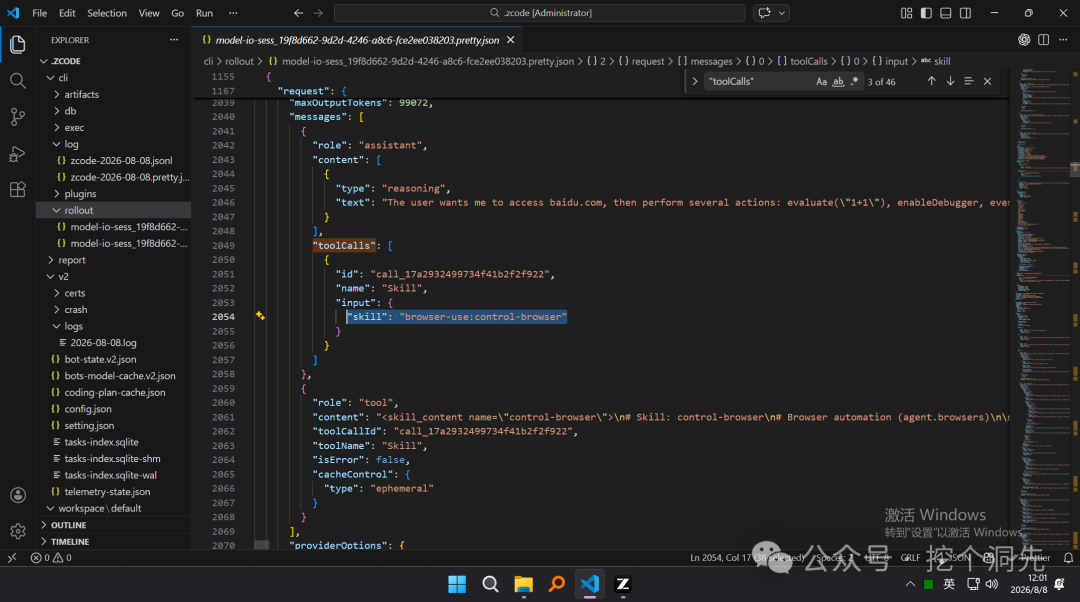Viewport: 1080px width, 602px height.
Task: Open editor More Actions ellipsis
Action: (x=1063, y=40)
